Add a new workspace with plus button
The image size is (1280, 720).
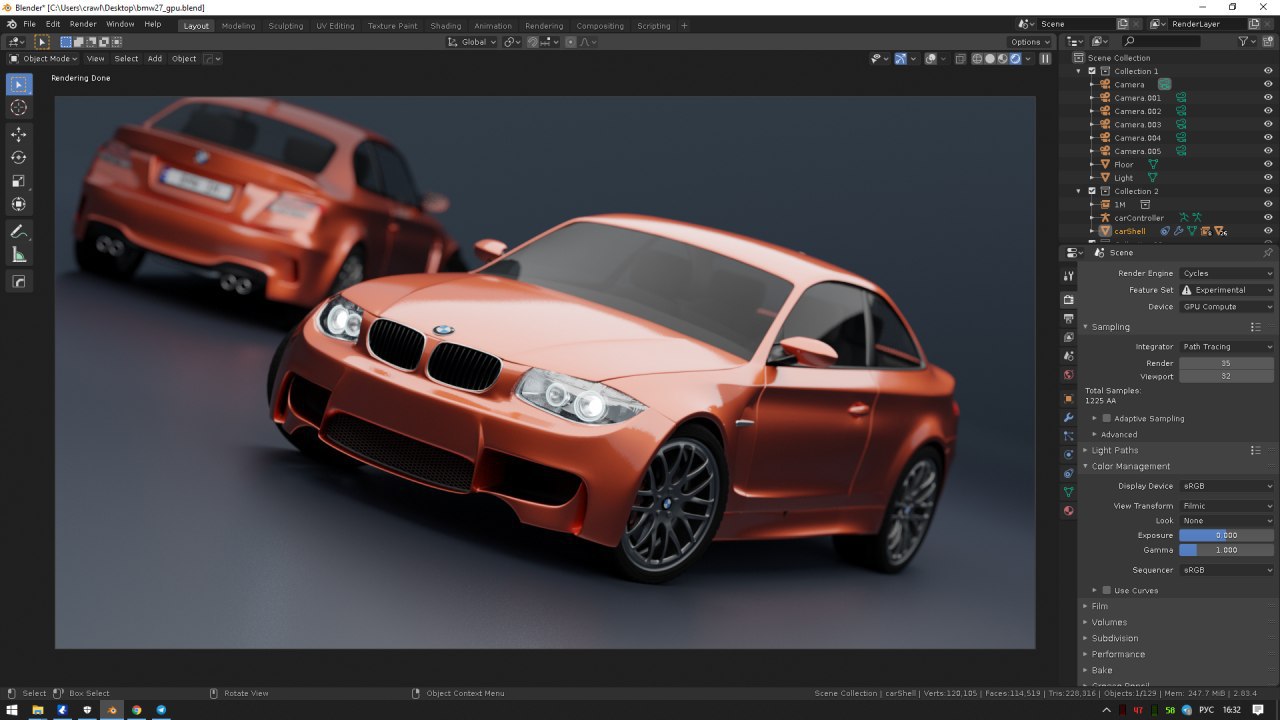684,26
